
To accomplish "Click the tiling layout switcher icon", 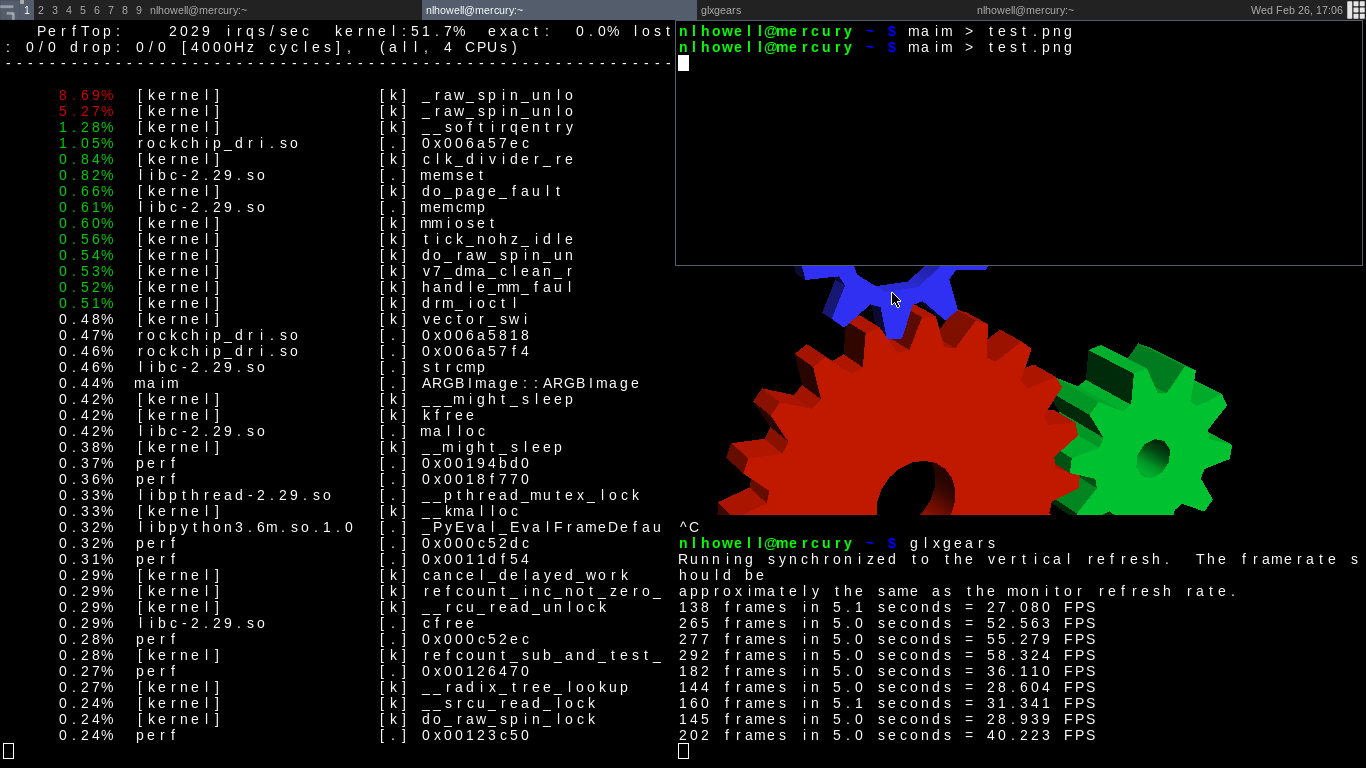I will (1356, 10).
